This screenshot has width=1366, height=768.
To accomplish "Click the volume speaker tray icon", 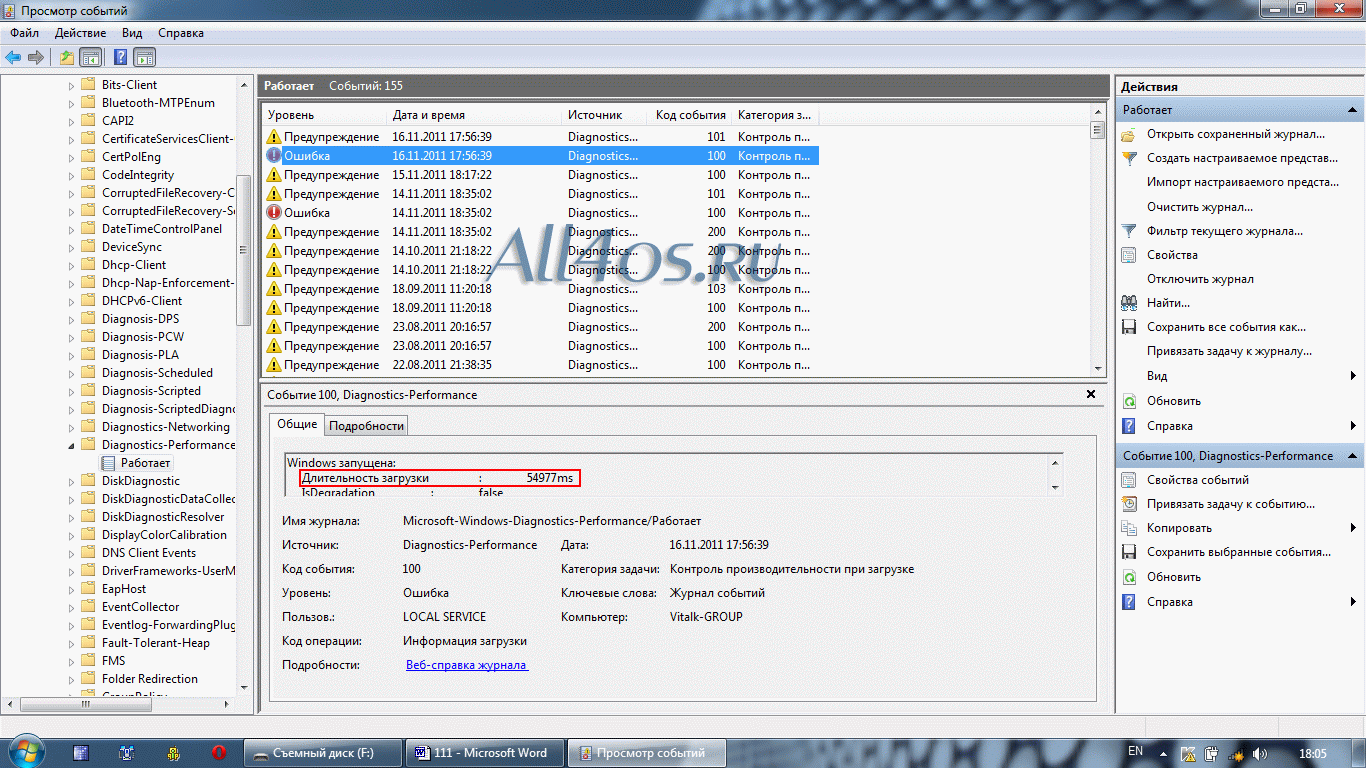I will pos(1261,753).
